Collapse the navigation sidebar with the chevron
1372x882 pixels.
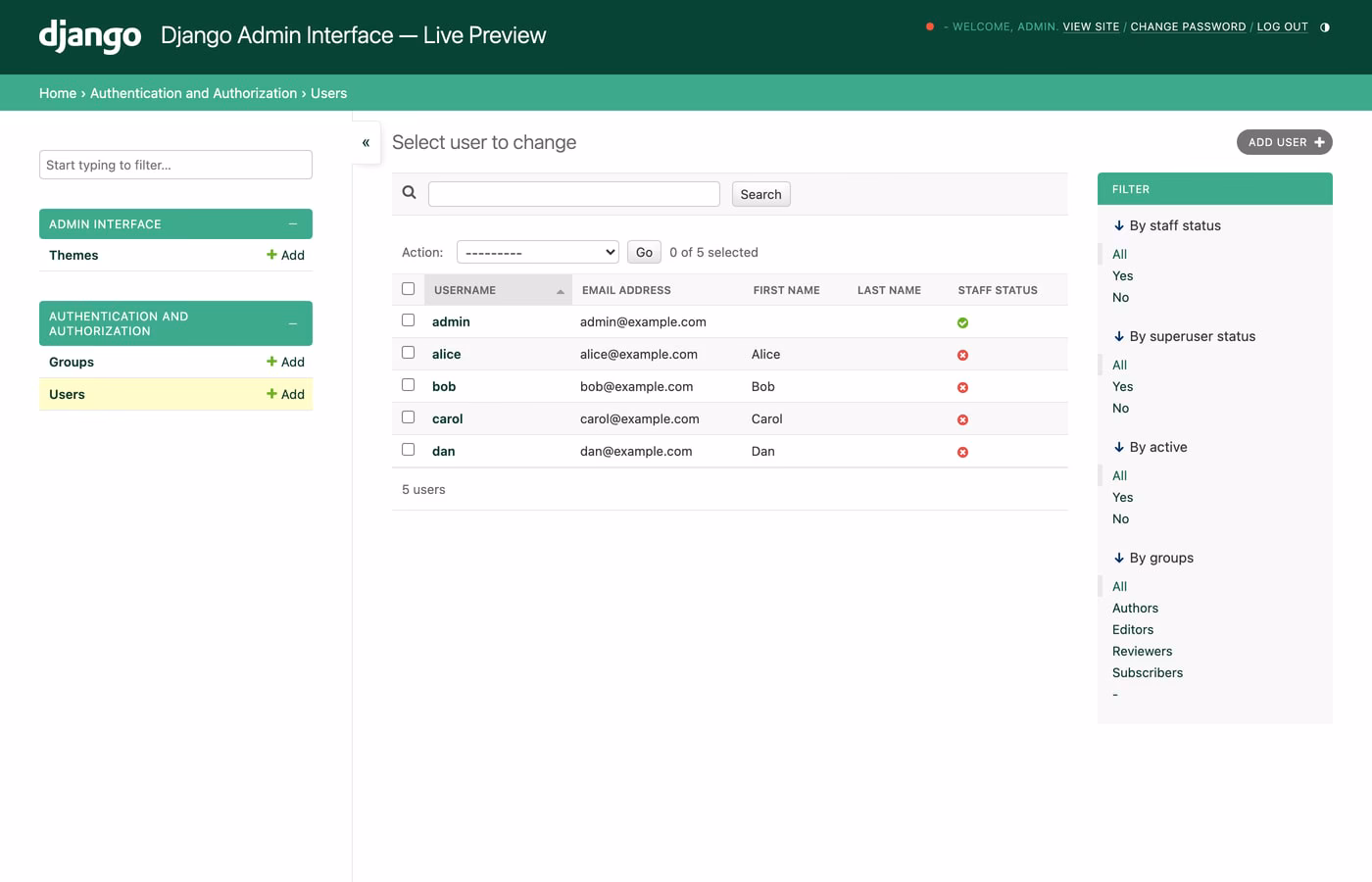366,143
